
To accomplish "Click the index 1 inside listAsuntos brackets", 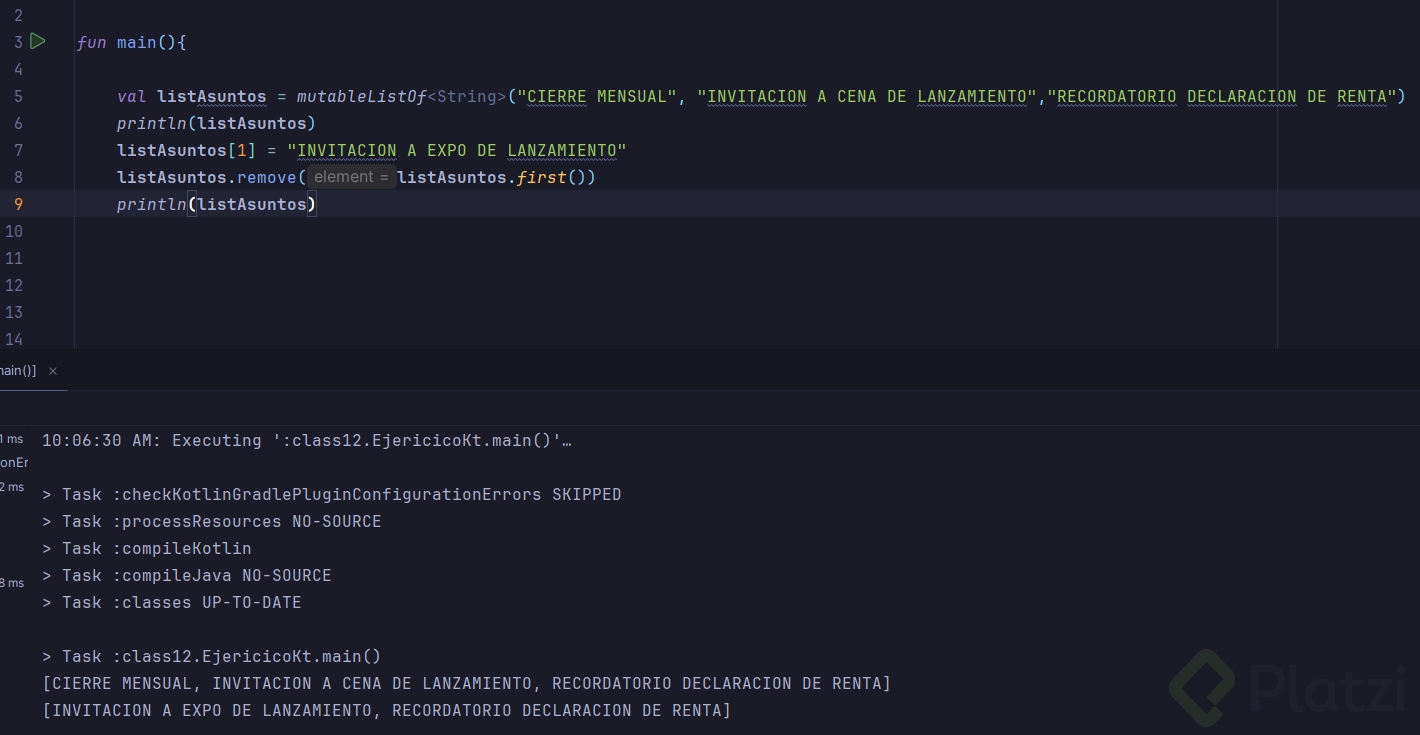I will 241,151.
